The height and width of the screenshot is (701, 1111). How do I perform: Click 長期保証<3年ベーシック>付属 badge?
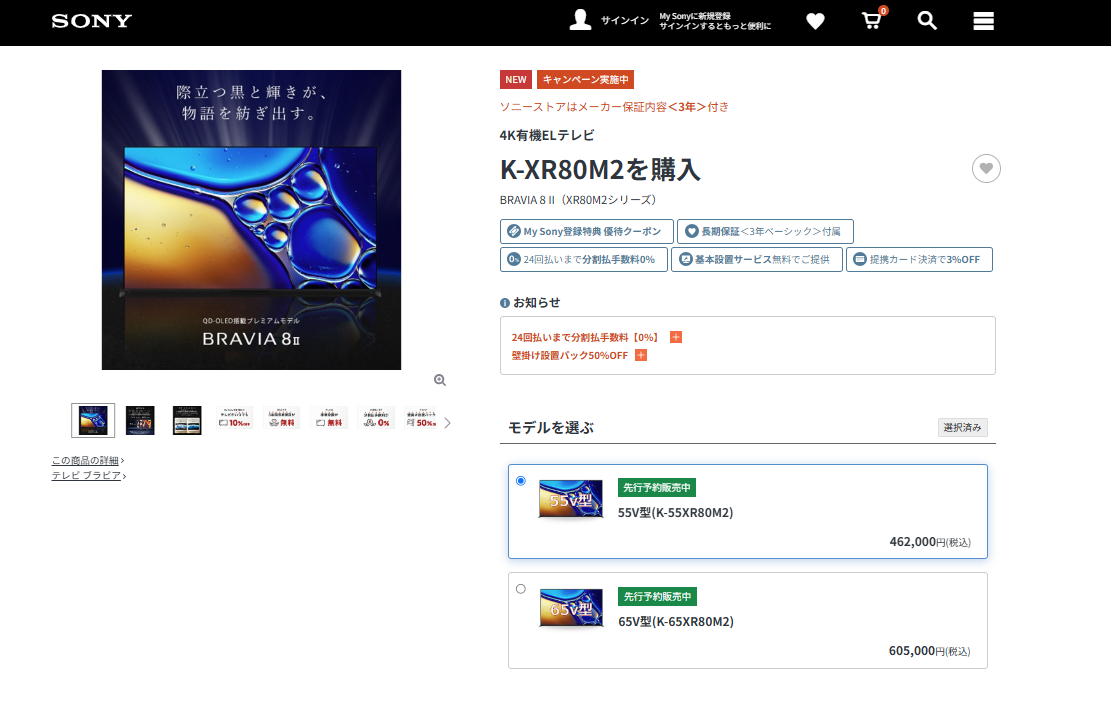coord(765,232)
